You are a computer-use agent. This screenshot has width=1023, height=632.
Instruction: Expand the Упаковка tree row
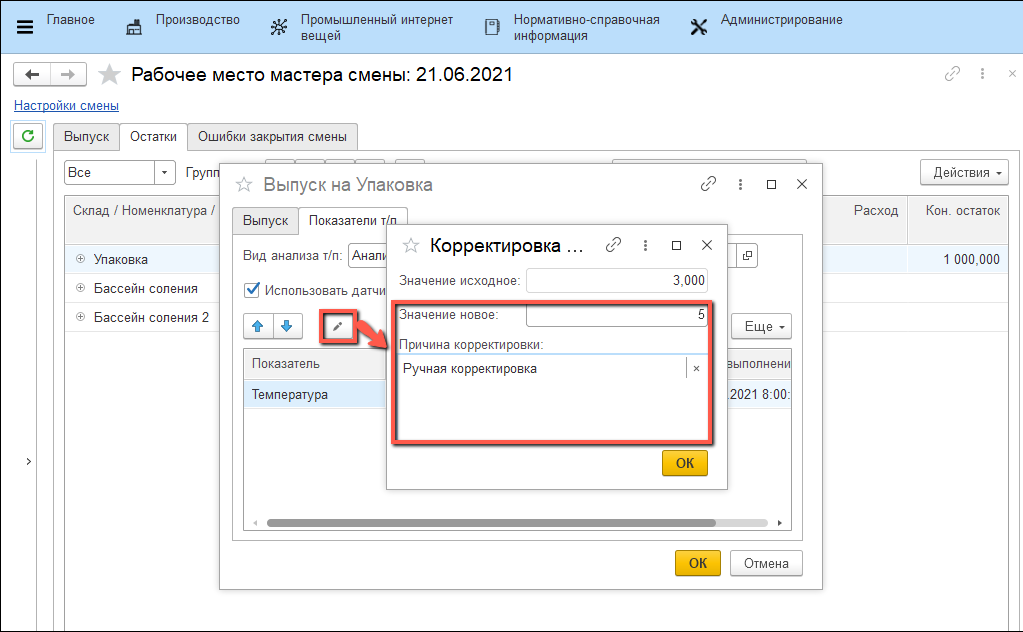point(80,259)
